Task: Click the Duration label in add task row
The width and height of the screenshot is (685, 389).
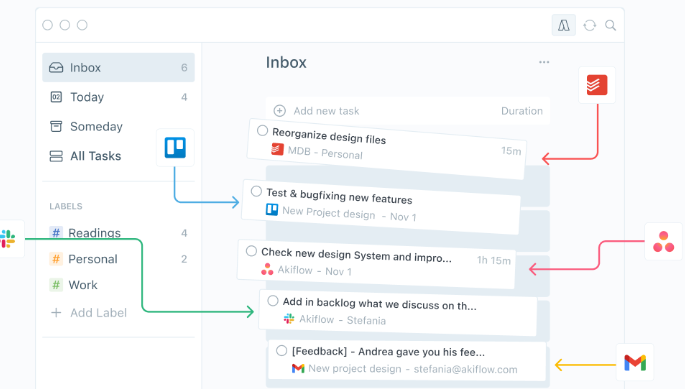Action: click(522, 111)
